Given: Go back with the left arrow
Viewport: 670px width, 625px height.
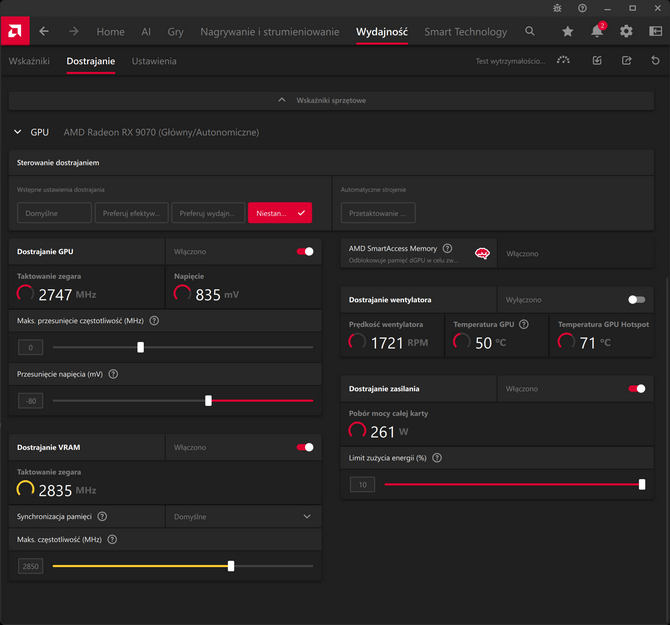Looking at the screenshot, I should 44,31.
